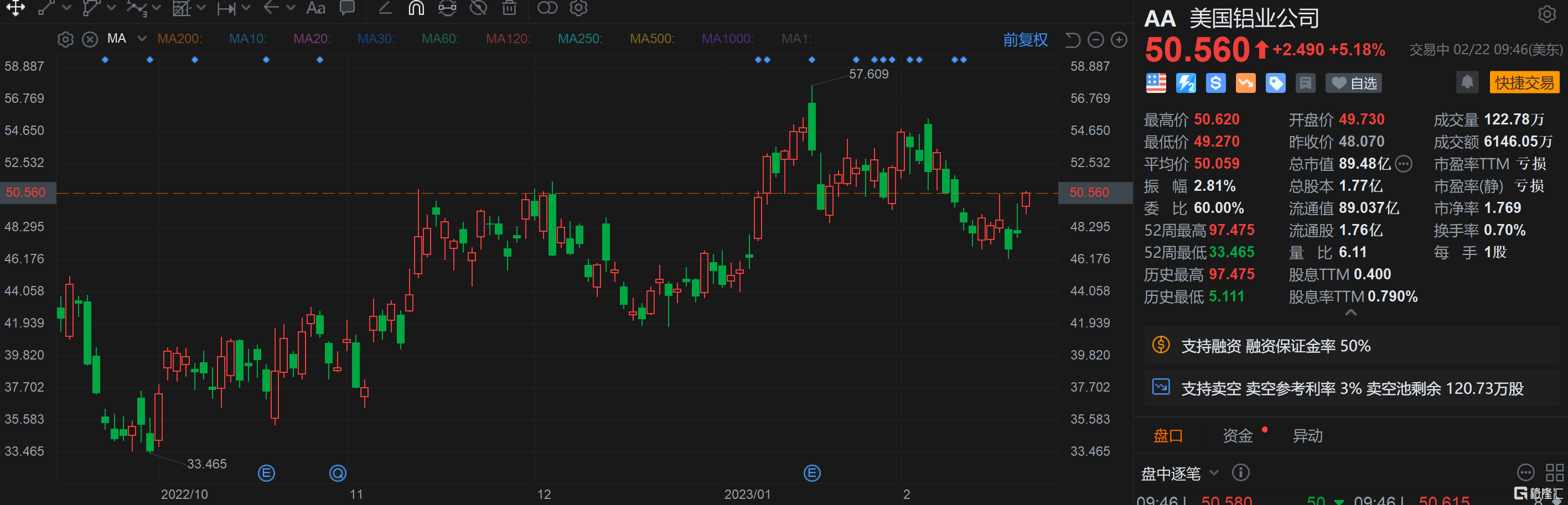The width and height of the screenshot is (1568, 505).
Task: Open polygon shape tool dropdown arrow
Action: (111, 8)
